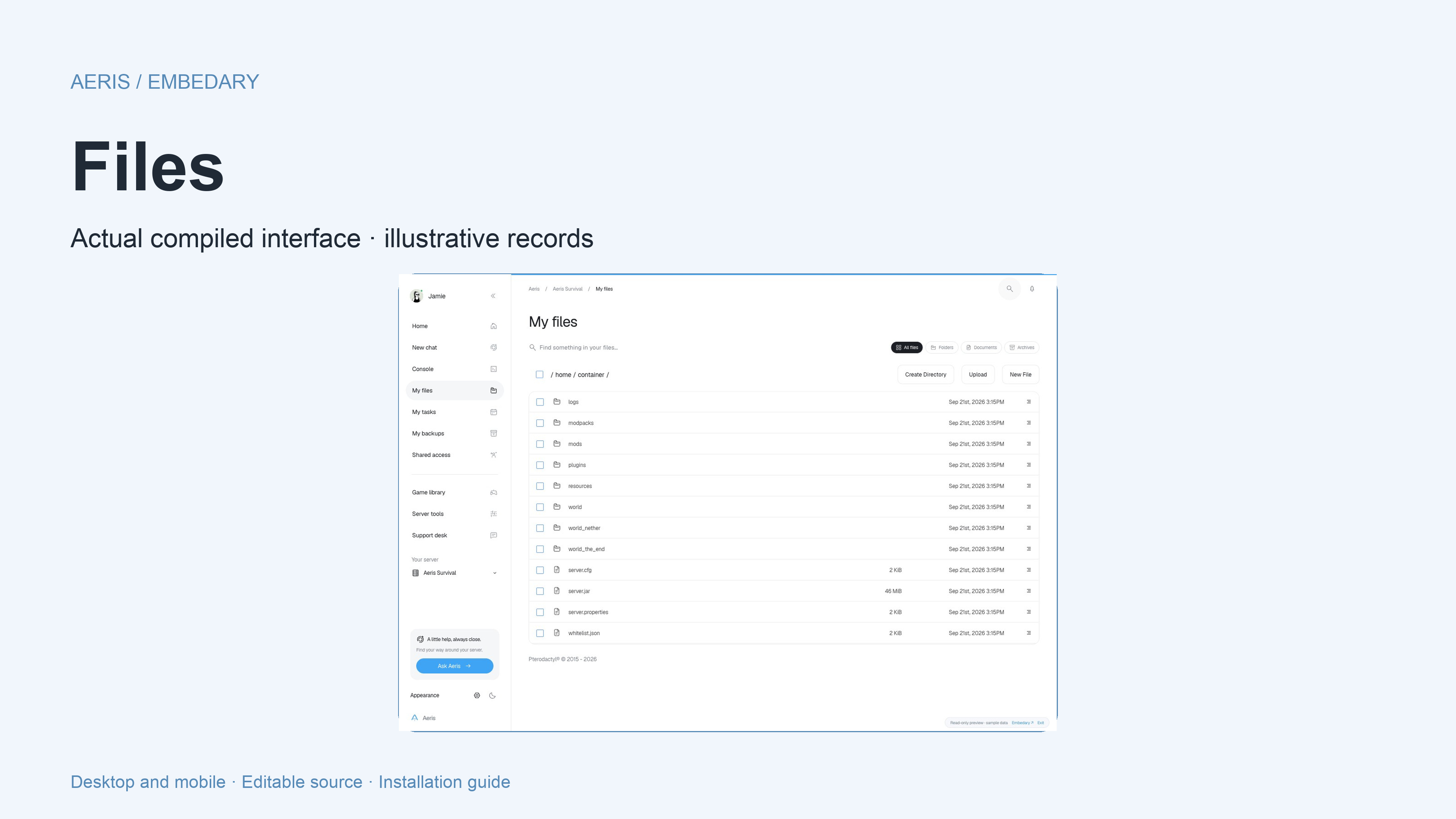
Task: Collapse the sidebar with the double chevron
Action: point(493,296)
